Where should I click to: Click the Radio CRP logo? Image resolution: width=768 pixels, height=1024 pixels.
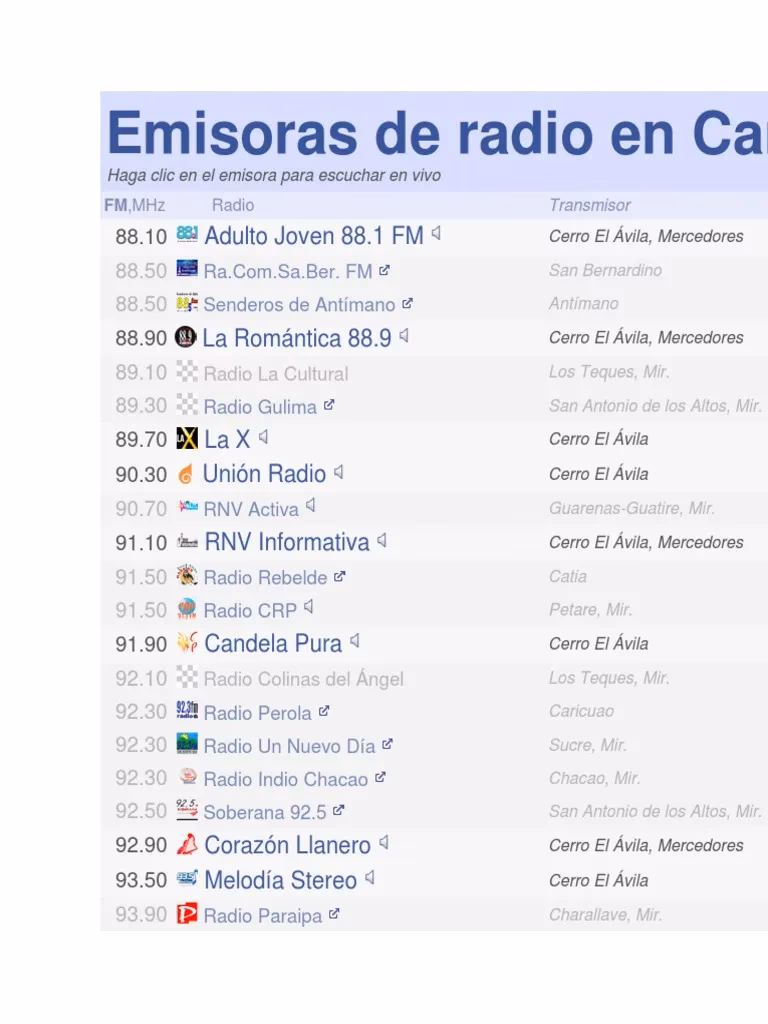coord(187,609)
